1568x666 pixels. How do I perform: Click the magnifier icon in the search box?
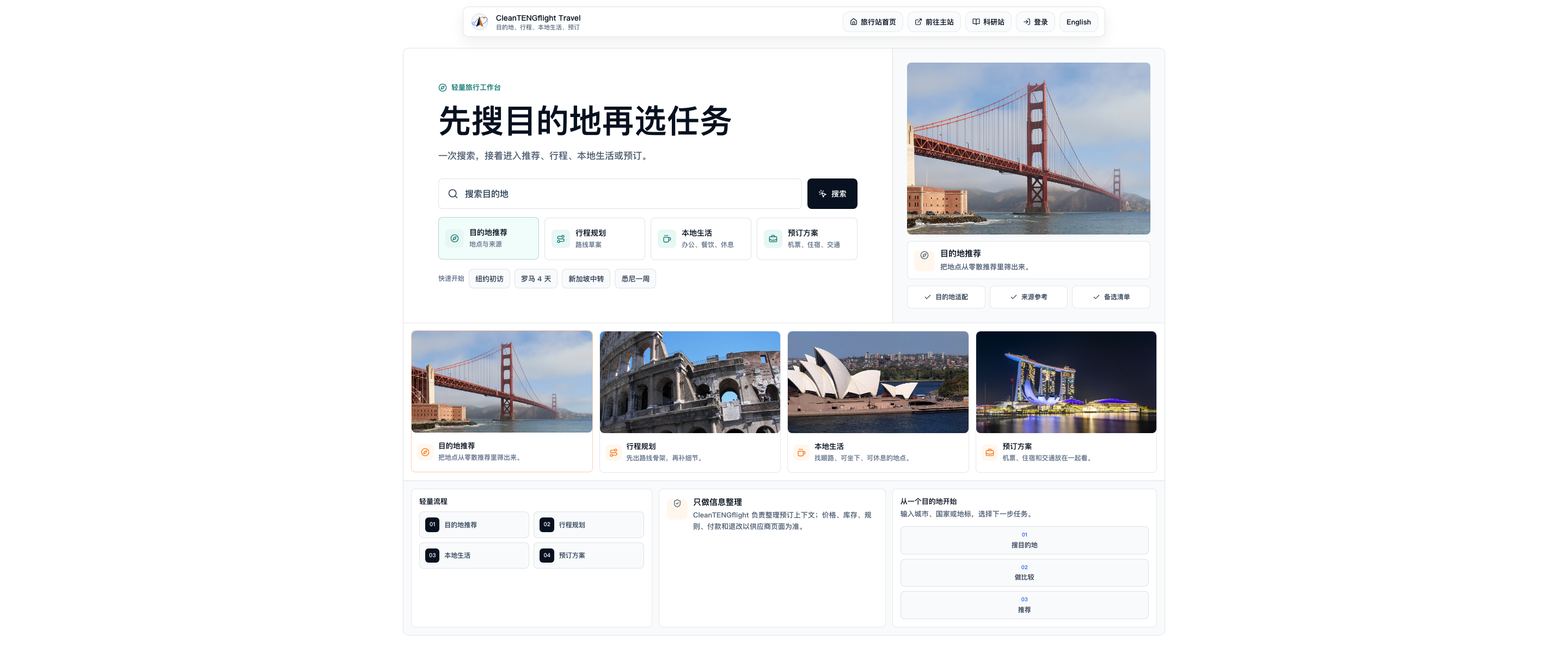(453, 193)
